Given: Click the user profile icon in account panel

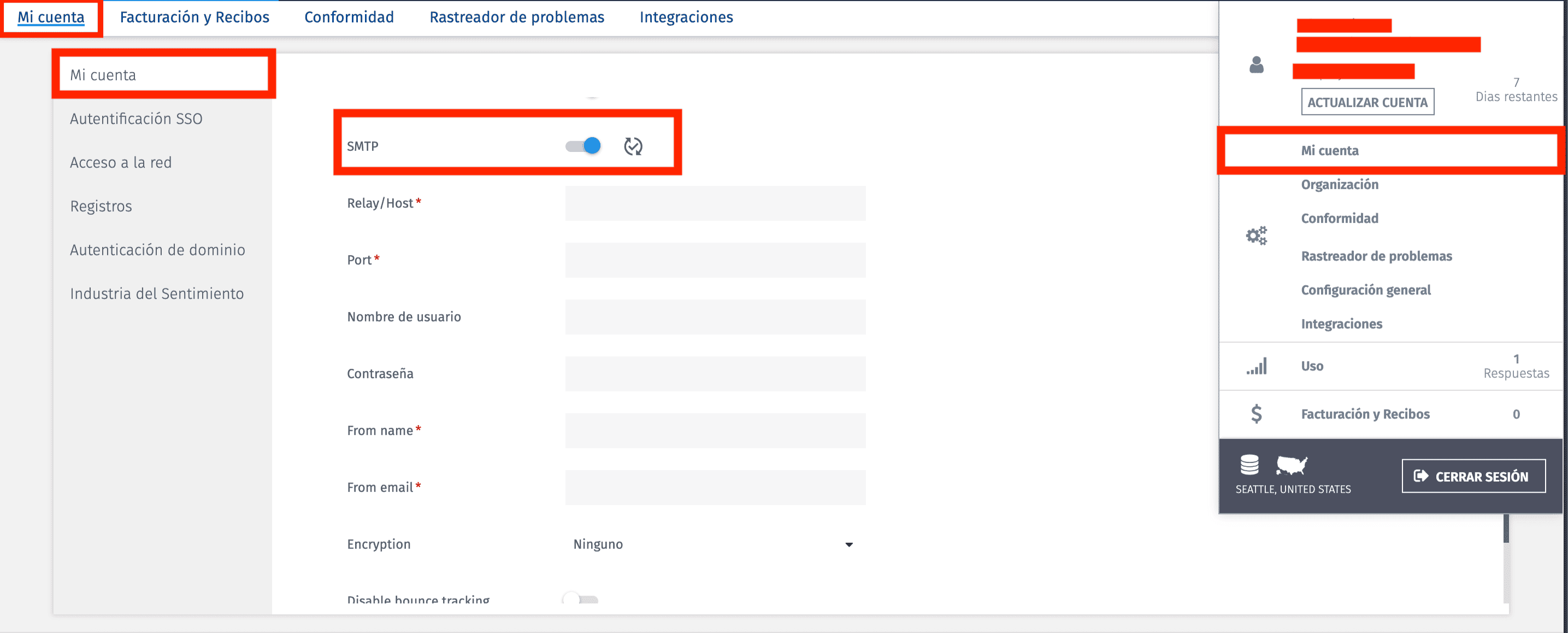Looking at the screenshot, I should 1257,66.
